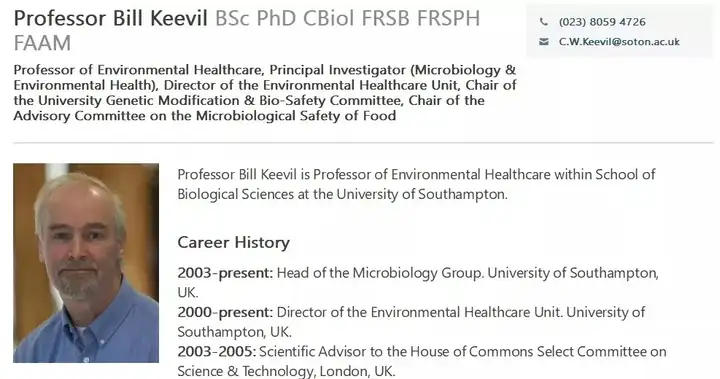This screenshot has width=720, height=379.
Task: Click the Science & Technology, London, UK line
Action: tap(286, 371)
